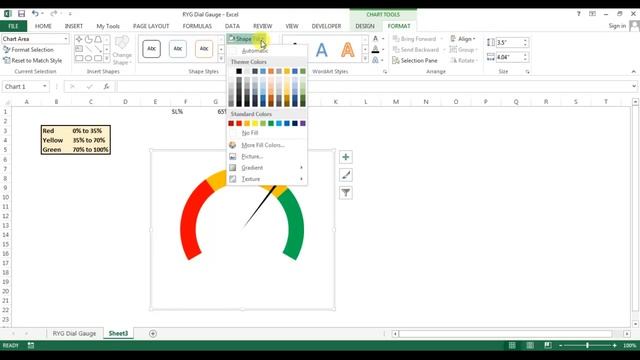This screenshot has width=640, height=360.
Task: Open Chart Filters funnel button
Action: tap(346, 193)
